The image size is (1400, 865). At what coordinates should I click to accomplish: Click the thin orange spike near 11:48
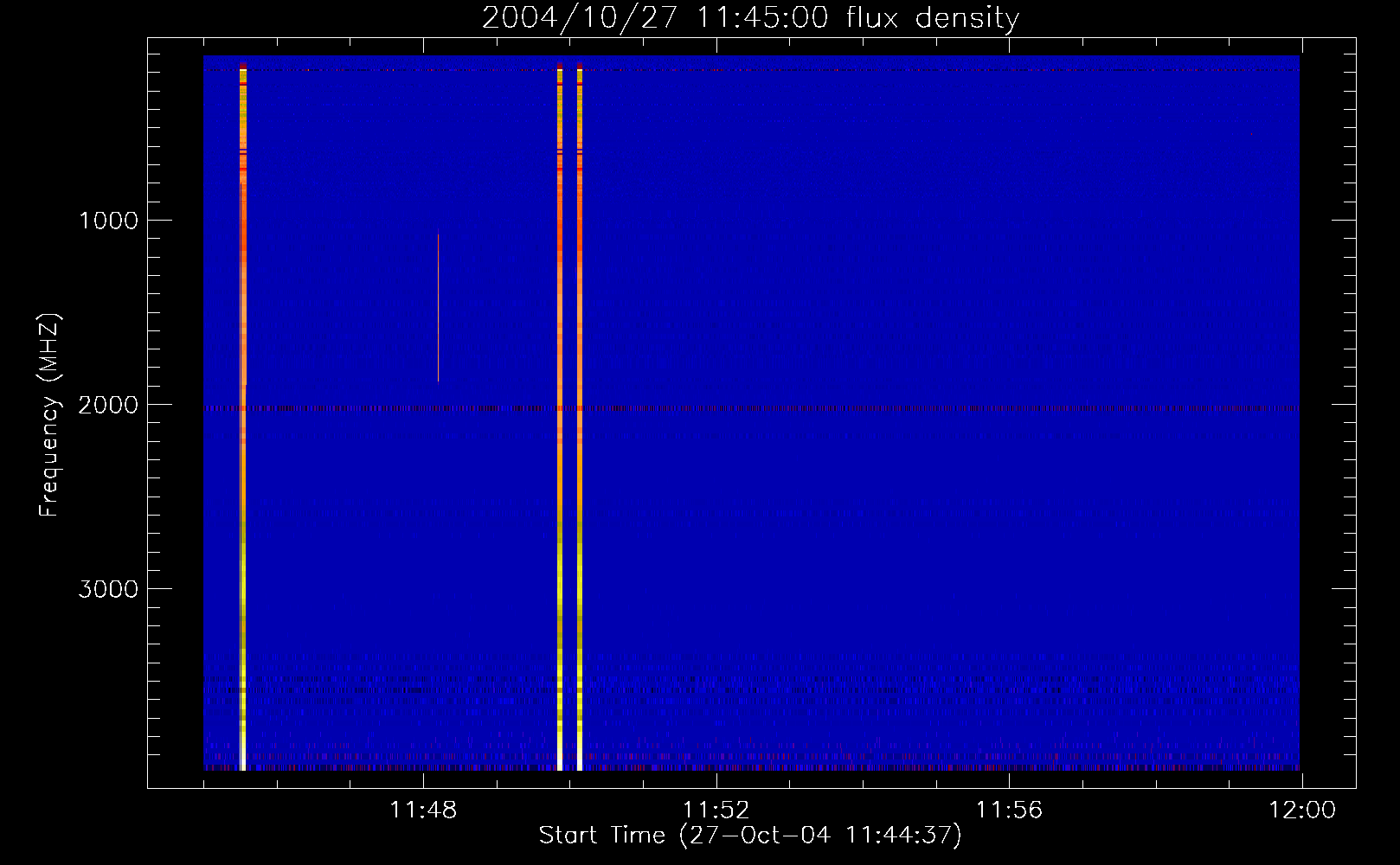tap(438, 307)
